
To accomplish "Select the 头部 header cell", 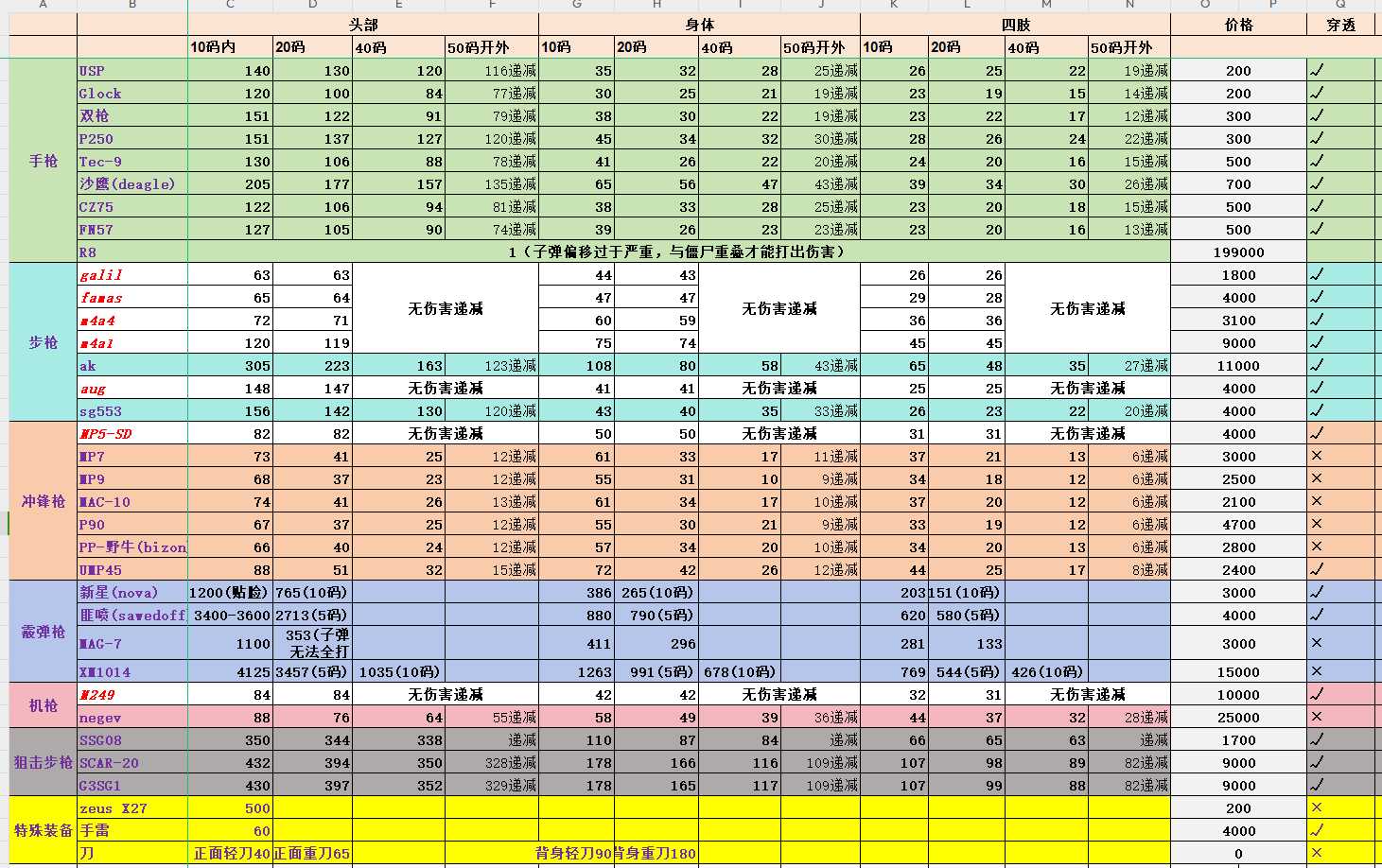I will pos(364,25).
